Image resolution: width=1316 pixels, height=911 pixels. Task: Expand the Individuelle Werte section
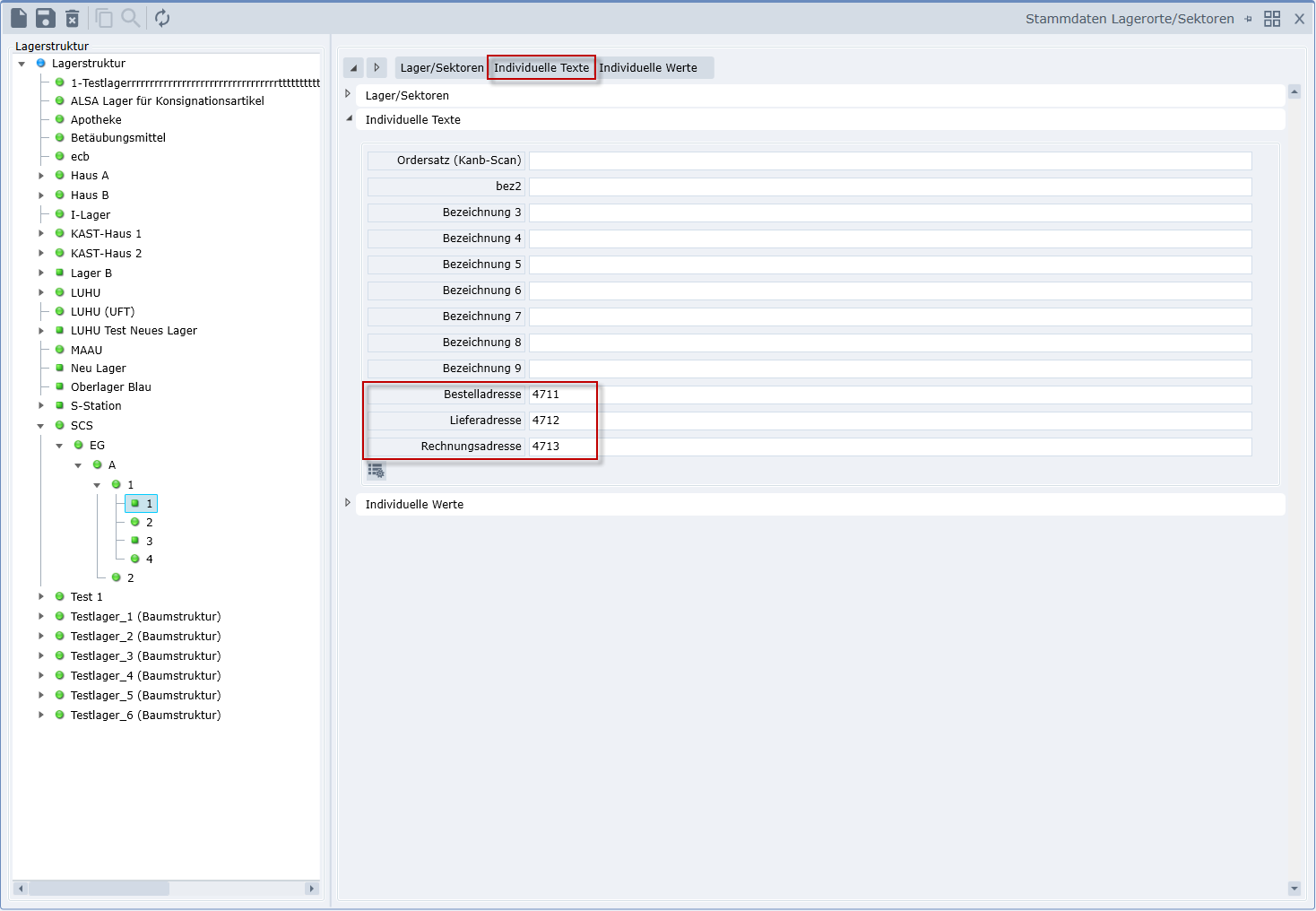tap(348, 504)
